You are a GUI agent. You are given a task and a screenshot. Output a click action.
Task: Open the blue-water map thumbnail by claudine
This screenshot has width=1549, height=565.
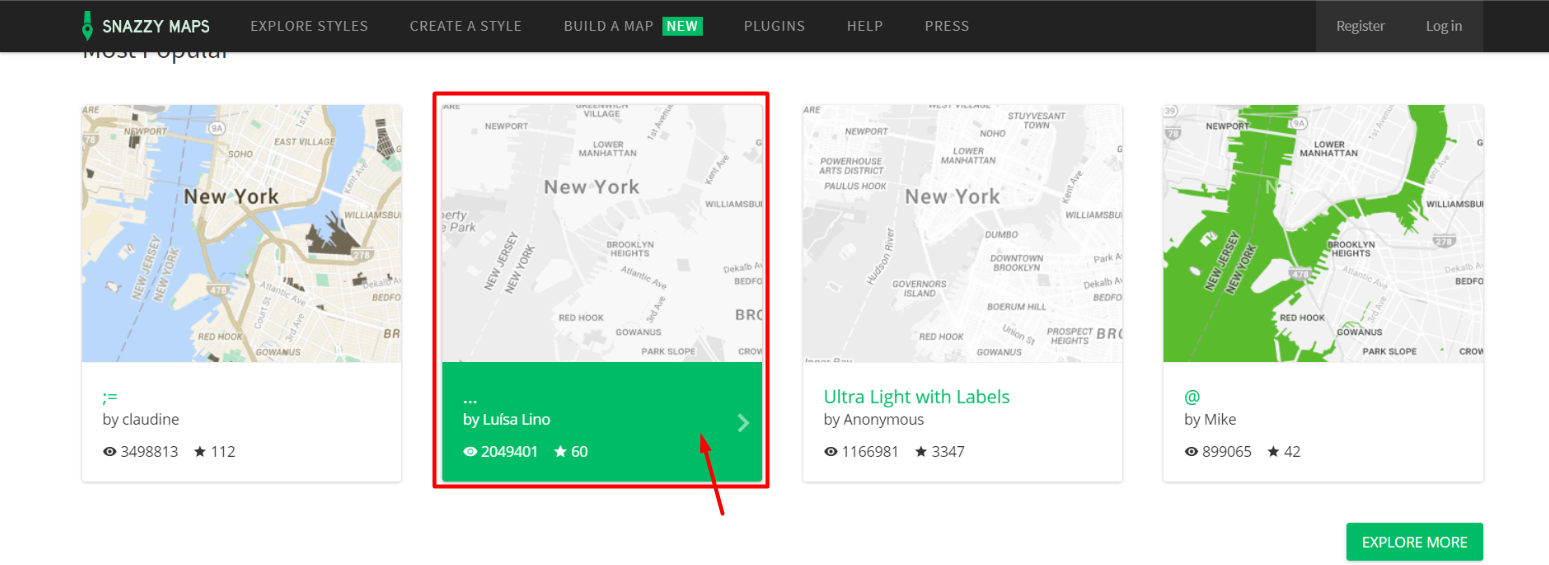pyautogui.click(x=242, y=233)
